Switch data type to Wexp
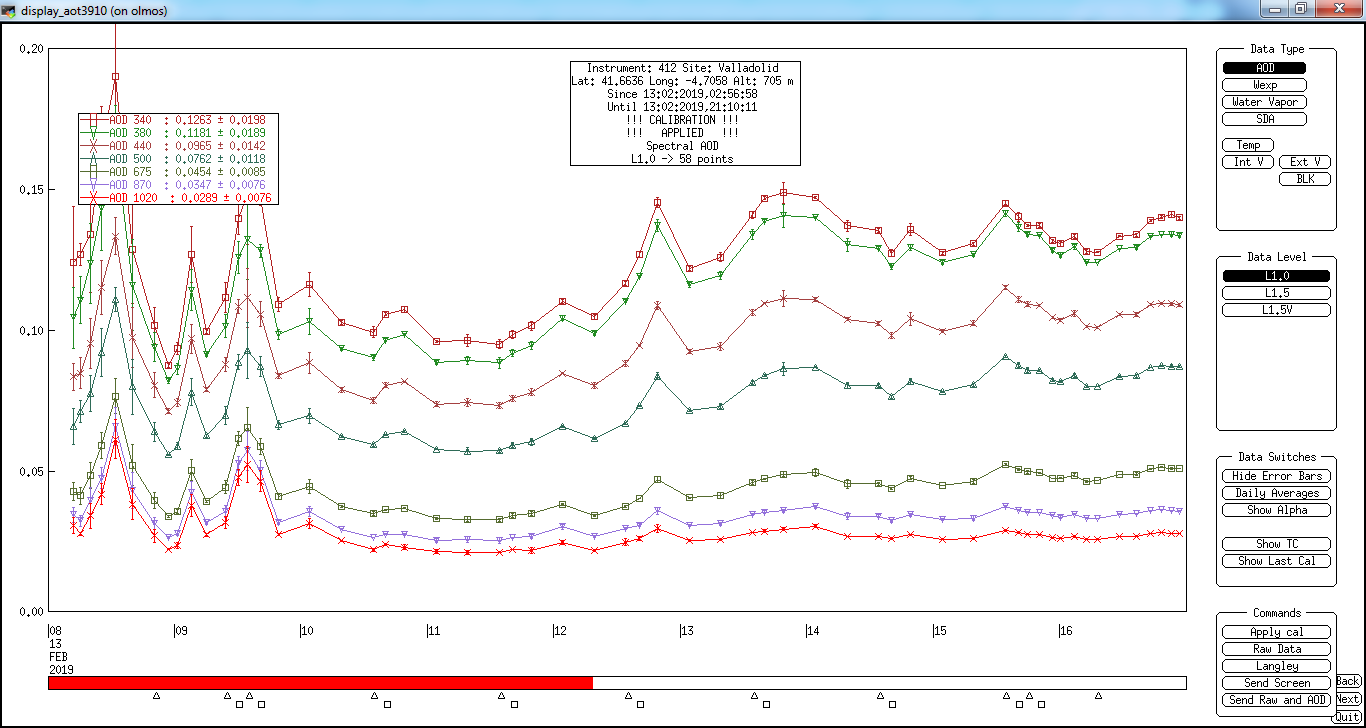This screenshot has width=1366, height=728. tap(1264, 85)
